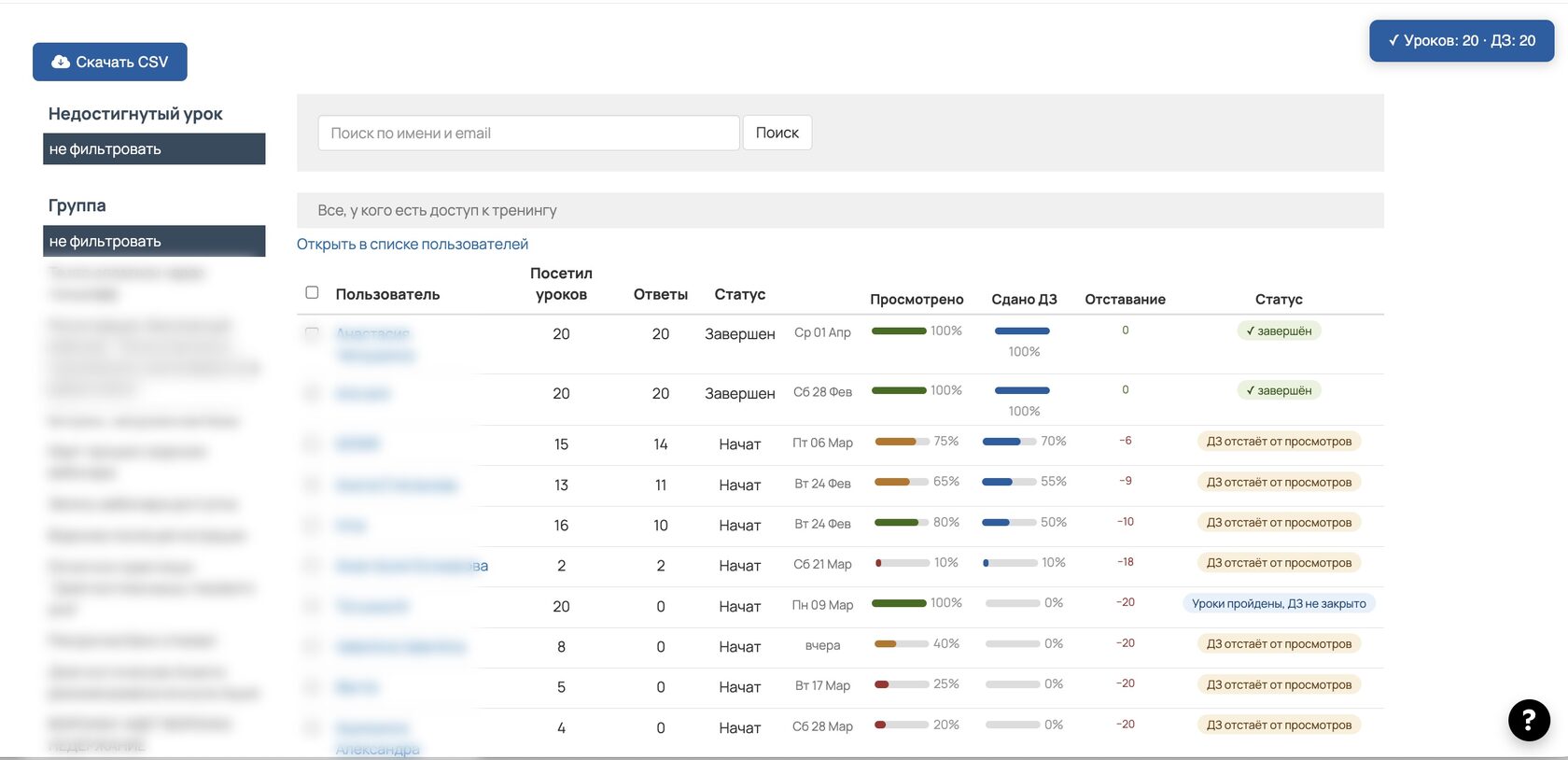Tick the select-all checkbox in the table header

312,292
